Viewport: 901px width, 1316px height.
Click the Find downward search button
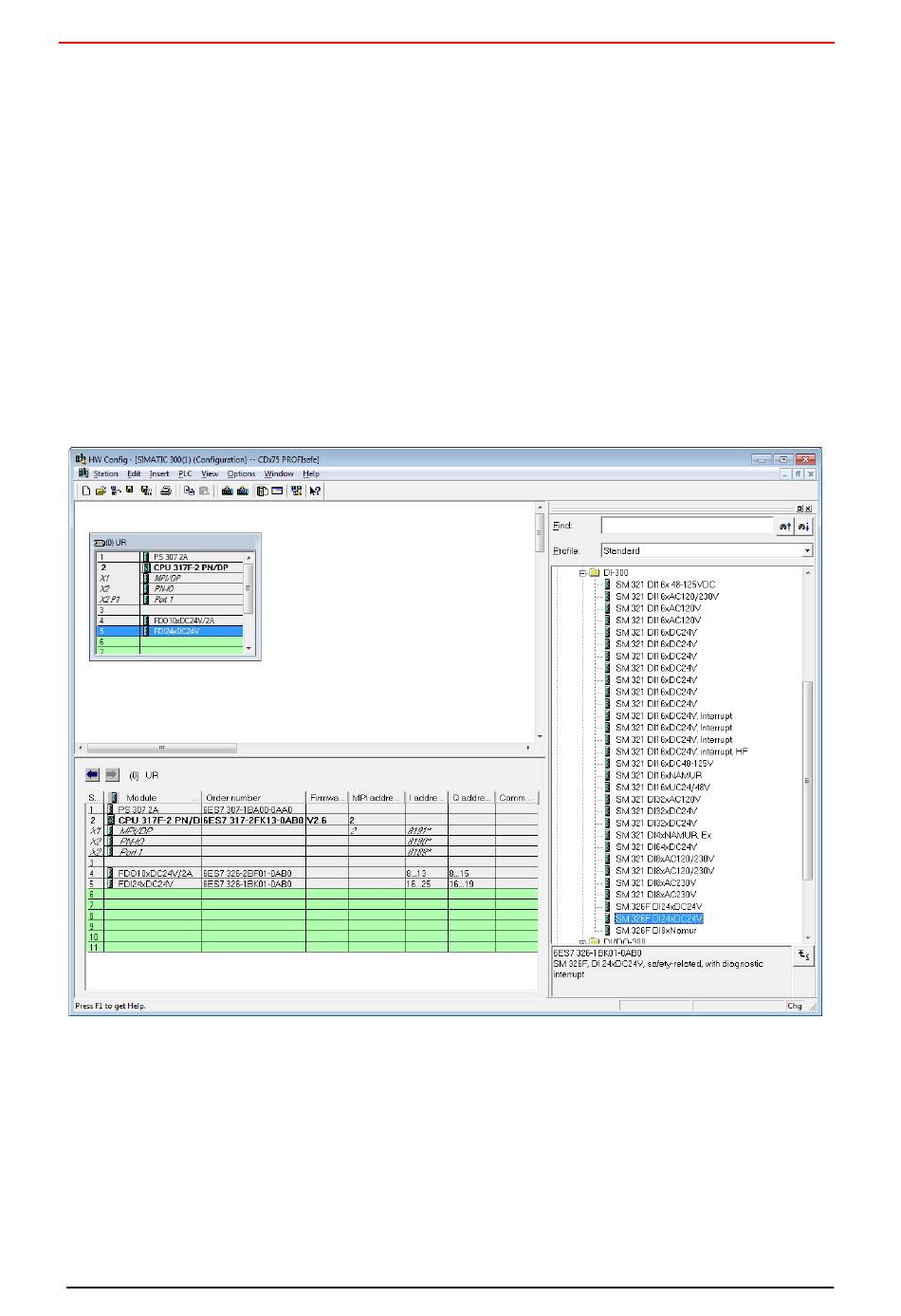point(803,526)
